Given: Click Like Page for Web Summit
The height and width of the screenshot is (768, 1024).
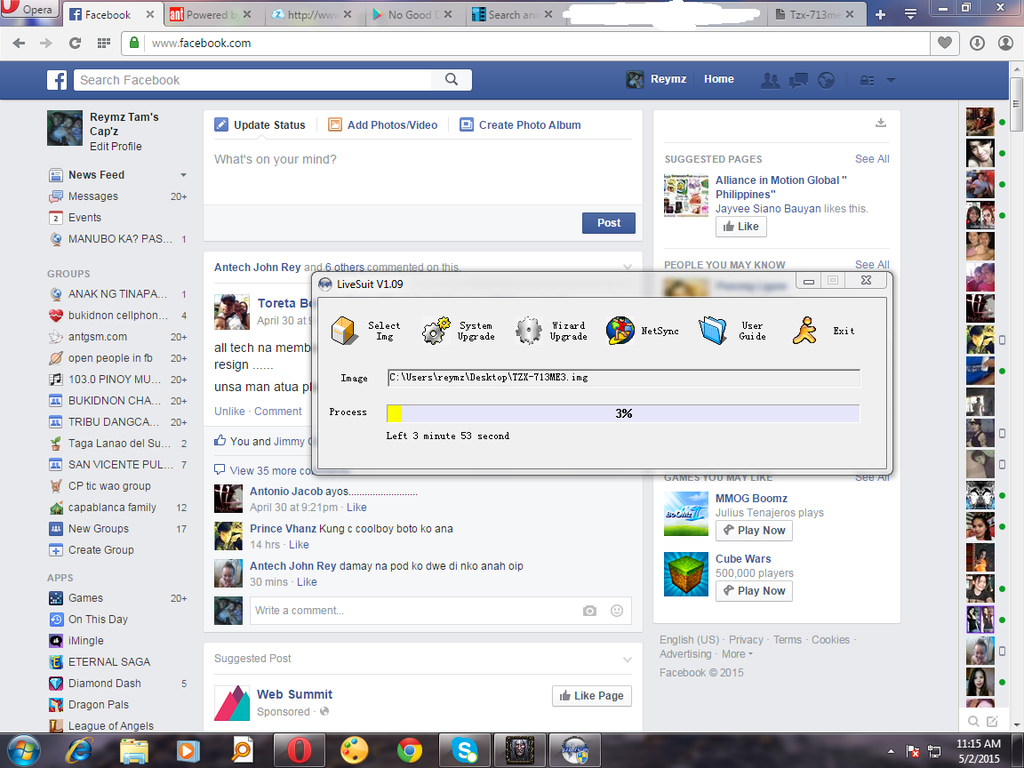Looking at the screenshot, I should pyautogui.click(x=592, y=696).
